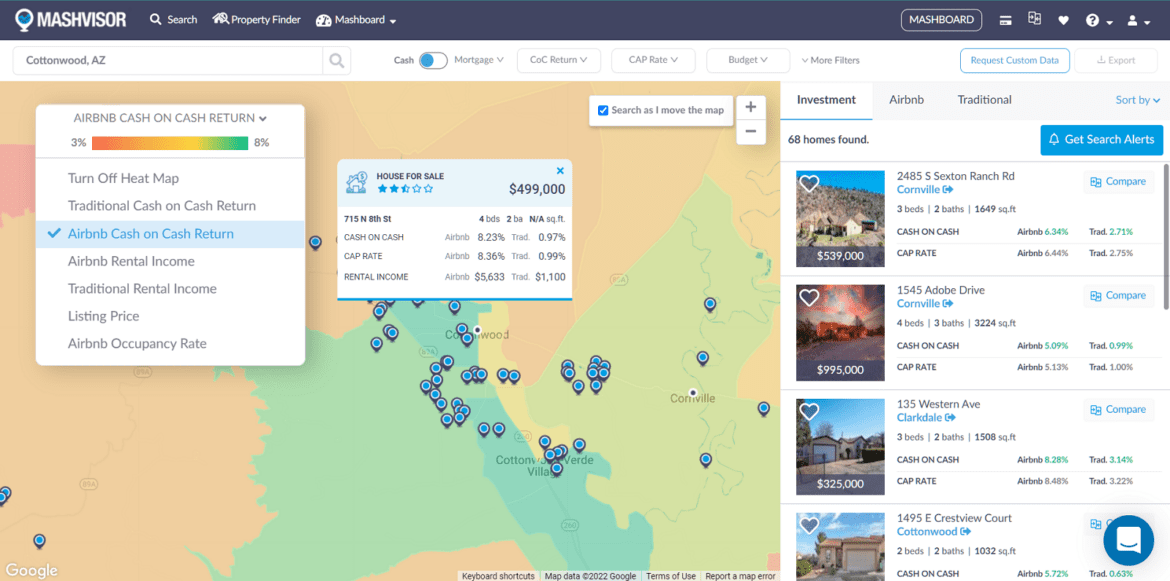
Task: Open the Mashboard menu
Action: click(x=355, y=19)
